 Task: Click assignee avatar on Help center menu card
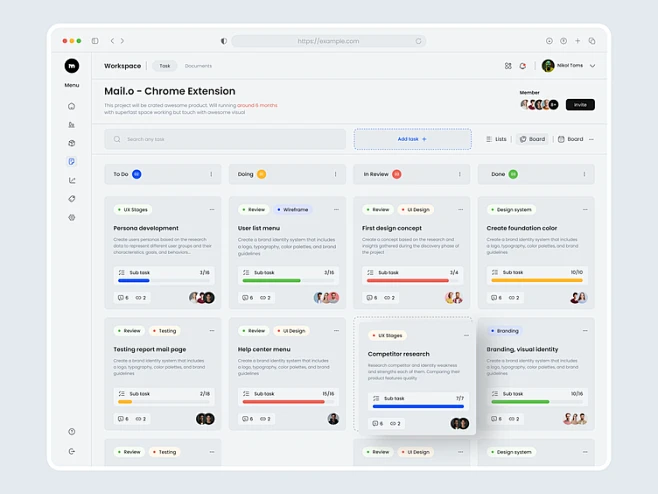point(333,419)
